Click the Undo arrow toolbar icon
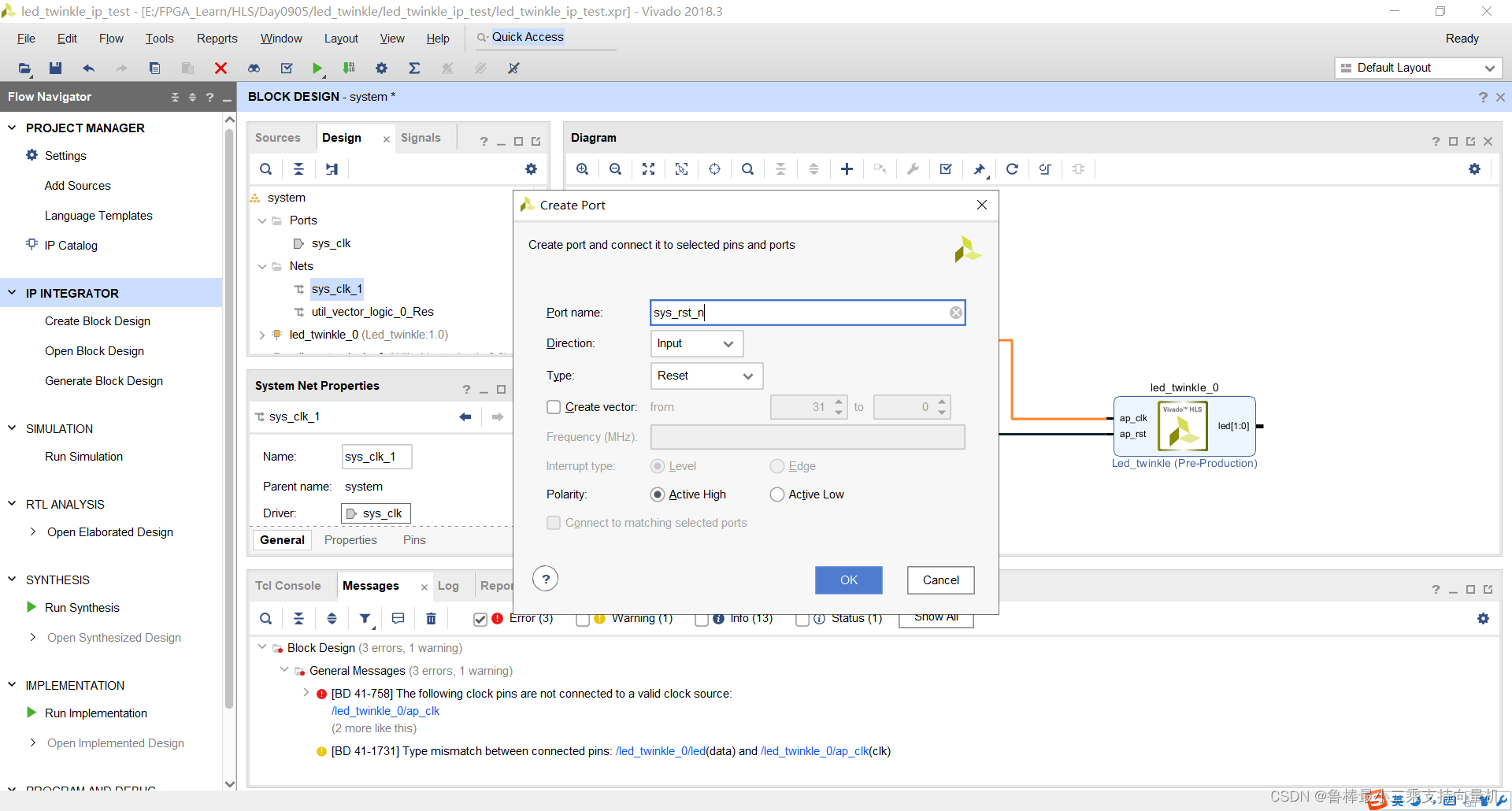 tap(88, 69)
